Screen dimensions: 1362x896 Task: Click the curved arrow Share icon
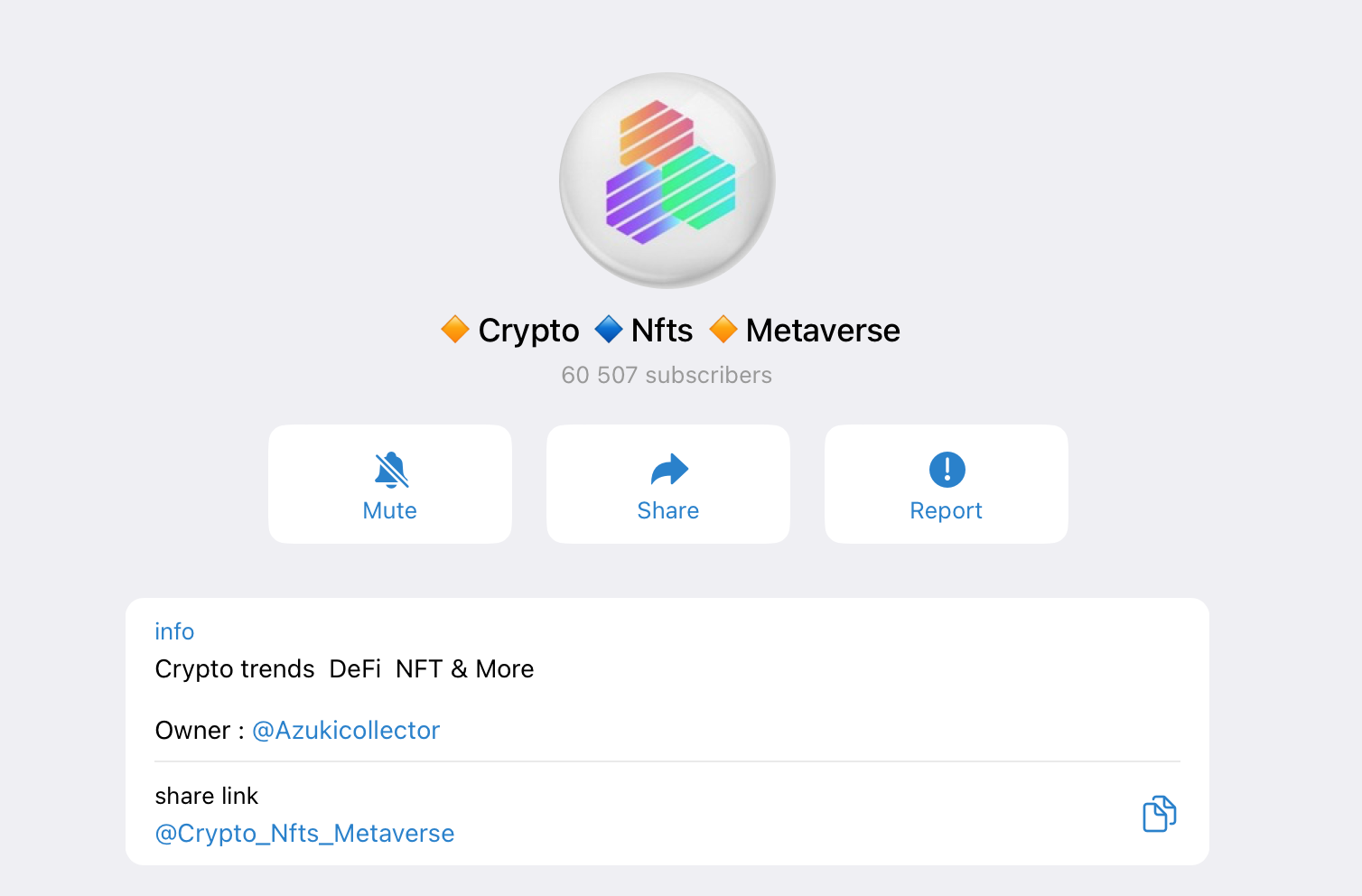coord(669,470)
